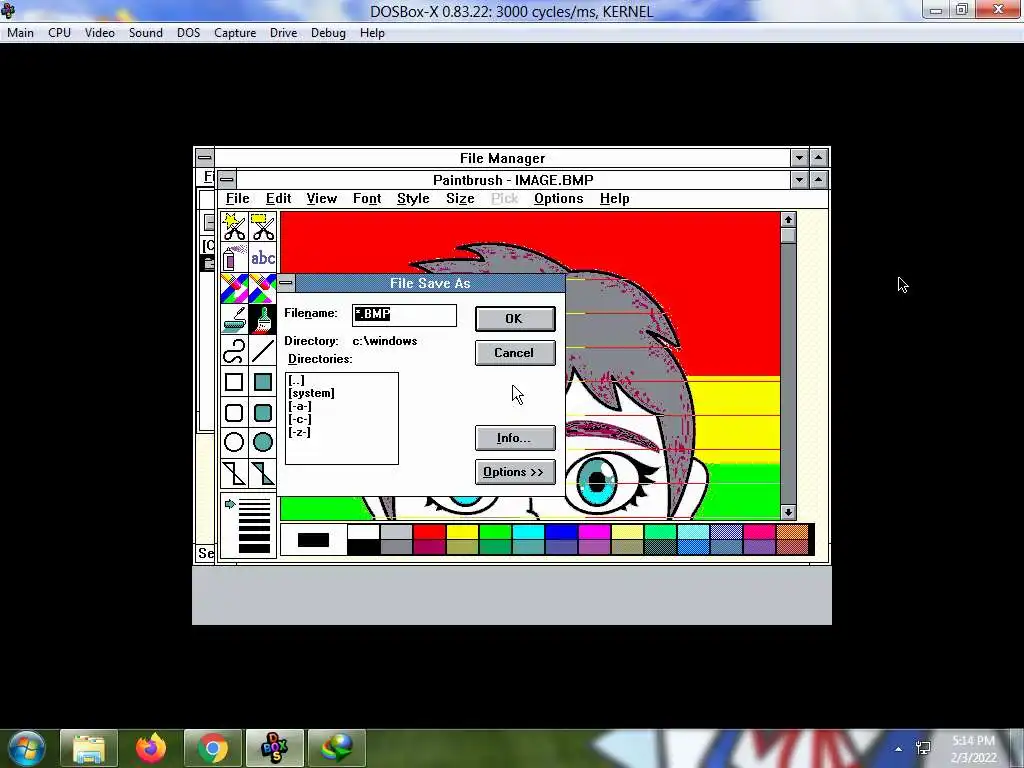
Task: Pick the hollow Rounded Box tool
Action: click(234, 412)
